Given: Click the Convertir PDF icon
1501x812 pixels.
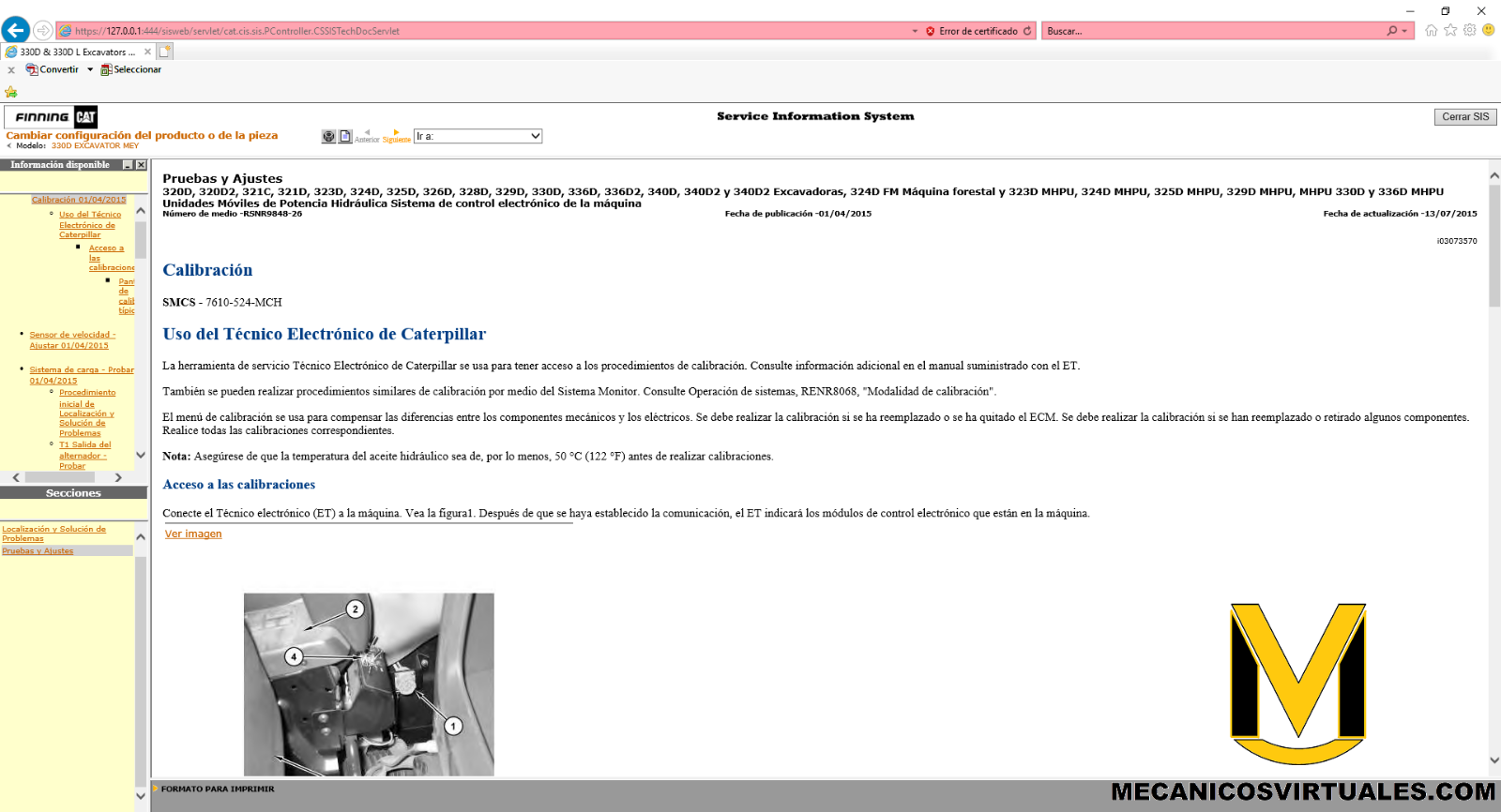Looking at the screenshot, I should [32, 69].
